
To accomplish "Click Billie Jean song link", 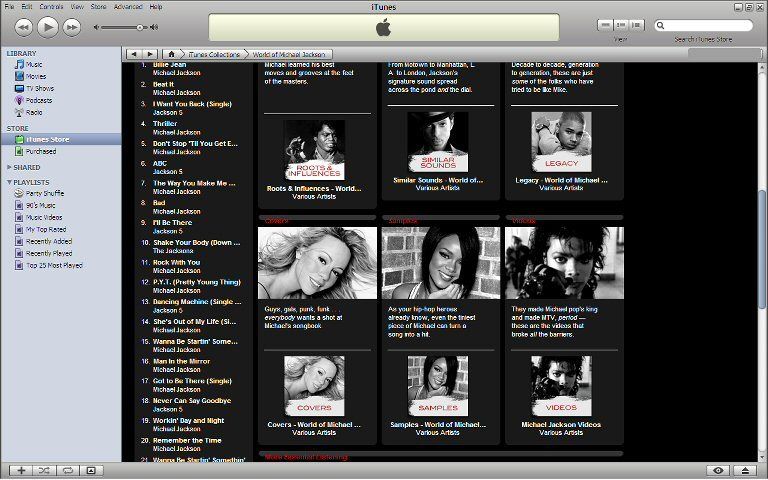I will point(169,65).
